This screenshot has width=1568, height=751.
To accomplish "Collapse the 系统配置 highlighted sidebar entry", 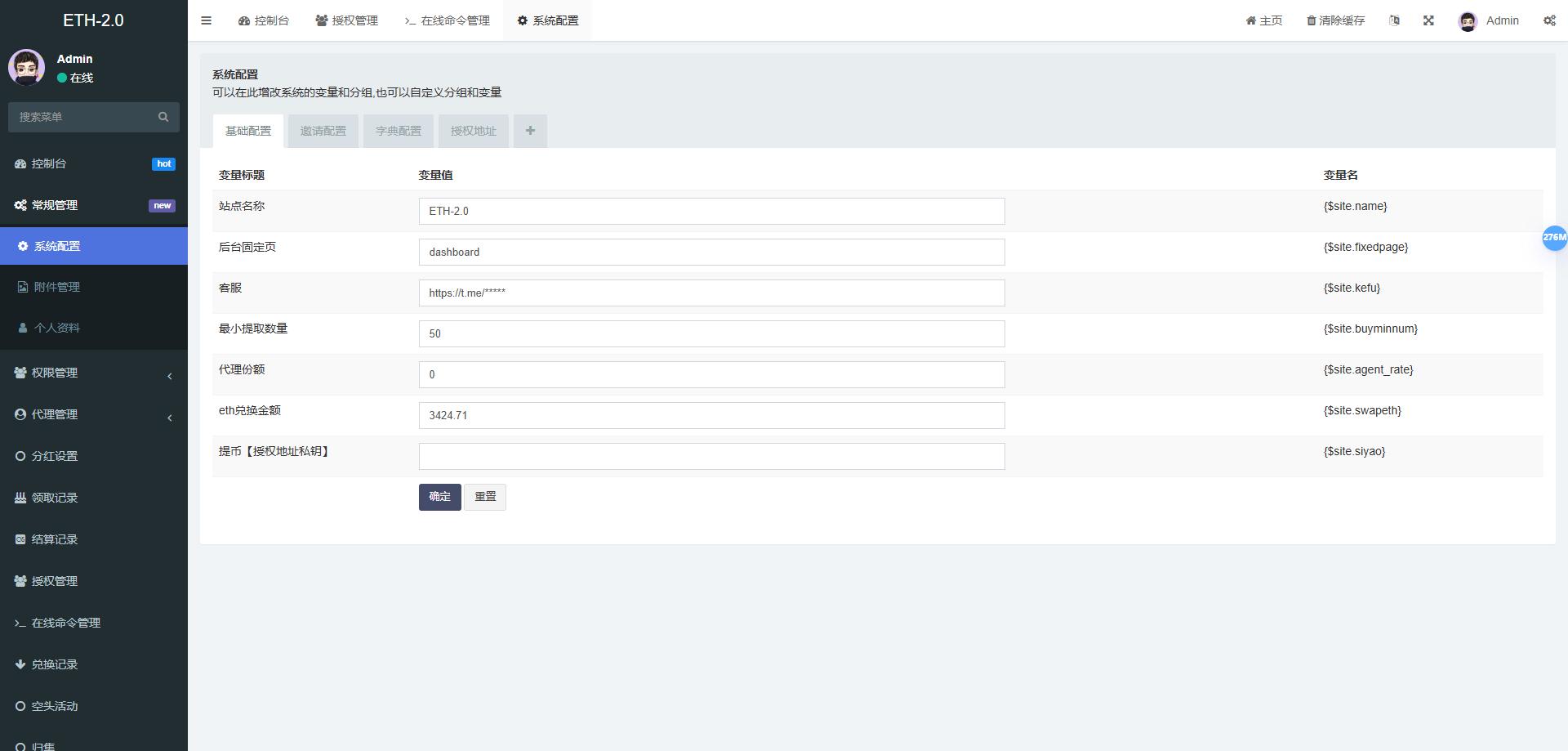I will (56, 246).
